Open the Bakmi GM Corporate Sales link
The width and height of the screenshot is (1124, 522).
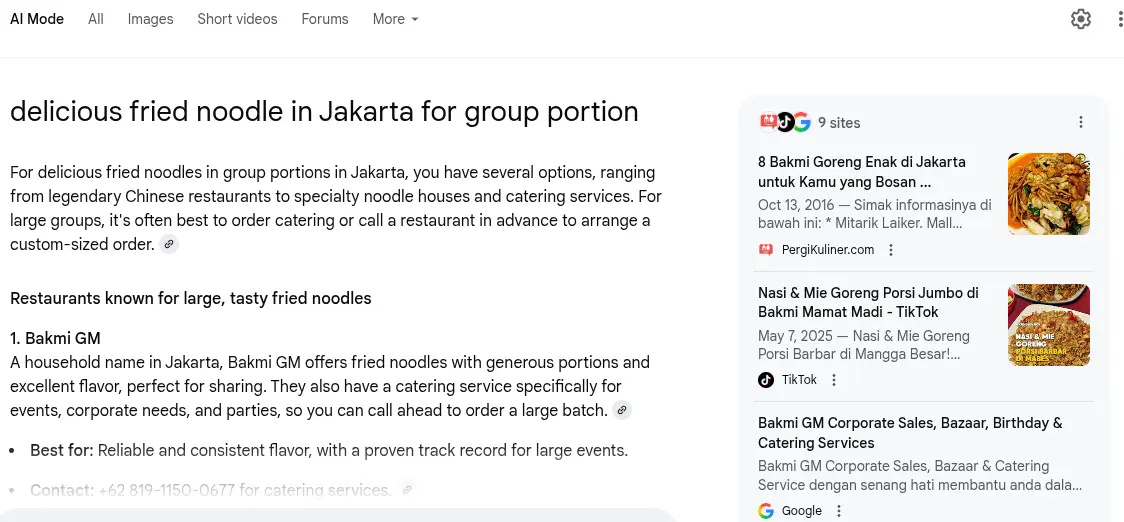pos(910,433)
